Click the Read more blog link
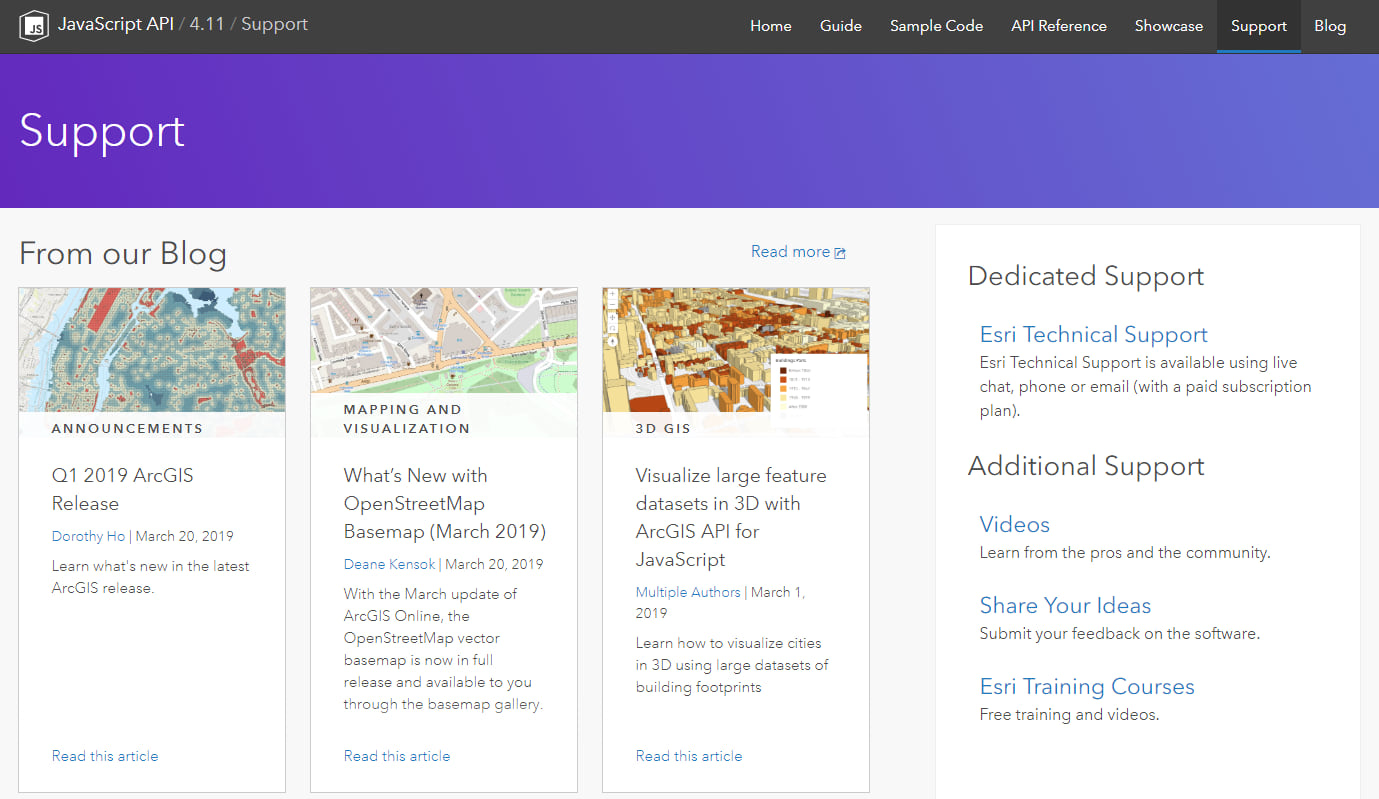This screenshot has height=799, width=1379. pyautogui.click(x=790, y=252)
